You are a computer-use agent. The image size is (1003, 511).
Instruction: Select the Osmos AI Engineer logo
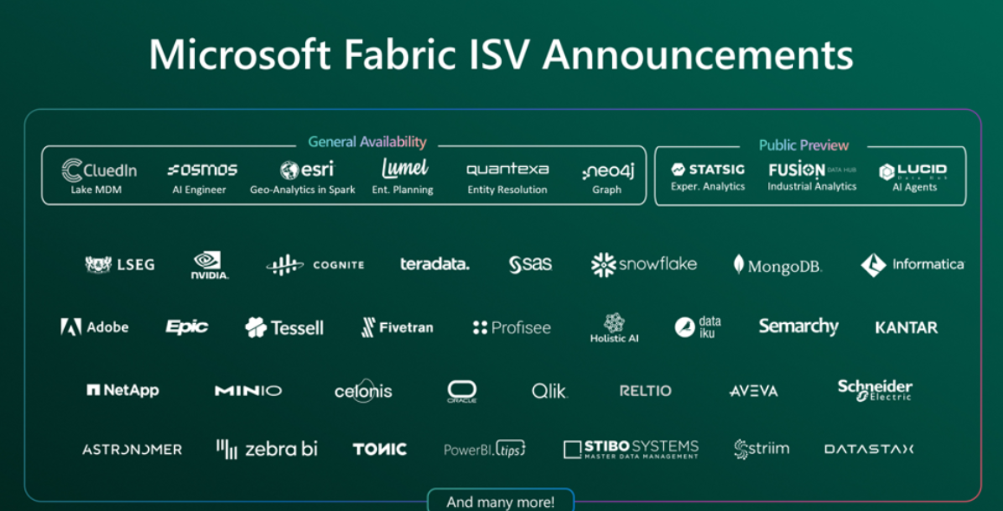[202, 170]
